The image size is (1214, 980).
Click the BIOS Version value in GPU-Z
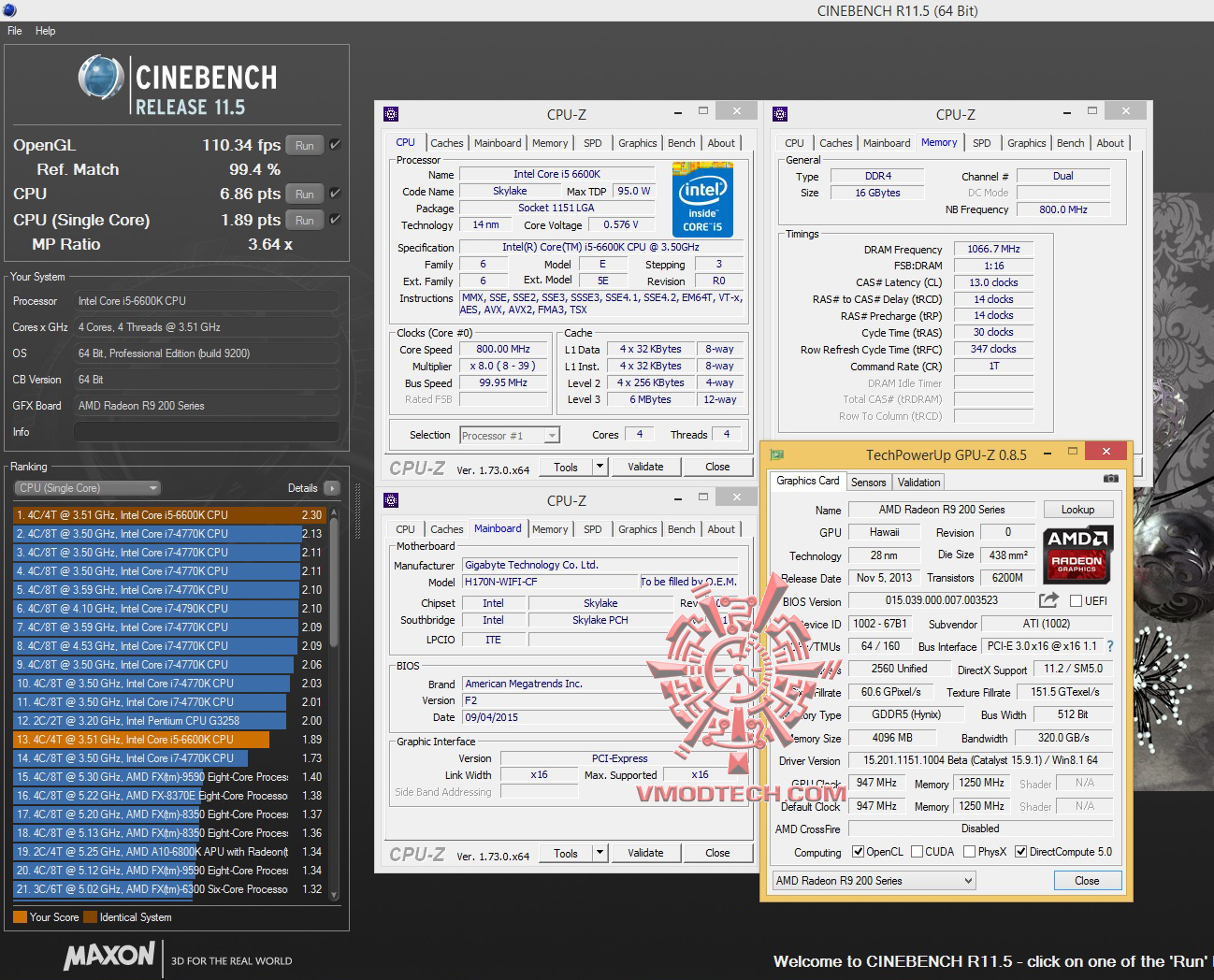pyautogui.click(x=941, y=600)
